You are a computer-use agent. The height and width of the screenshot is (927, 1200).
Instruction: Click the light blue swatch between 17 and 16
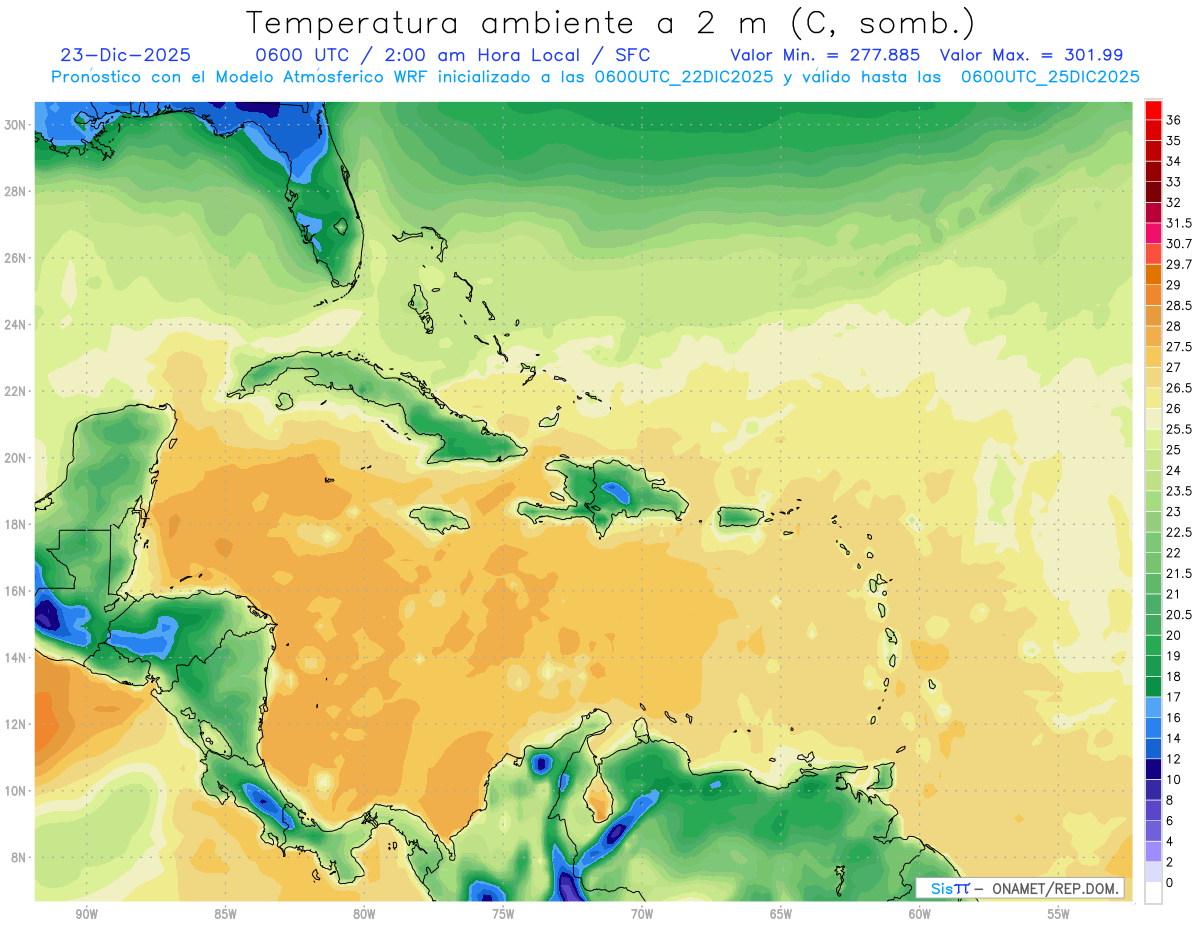point(1153,707)
